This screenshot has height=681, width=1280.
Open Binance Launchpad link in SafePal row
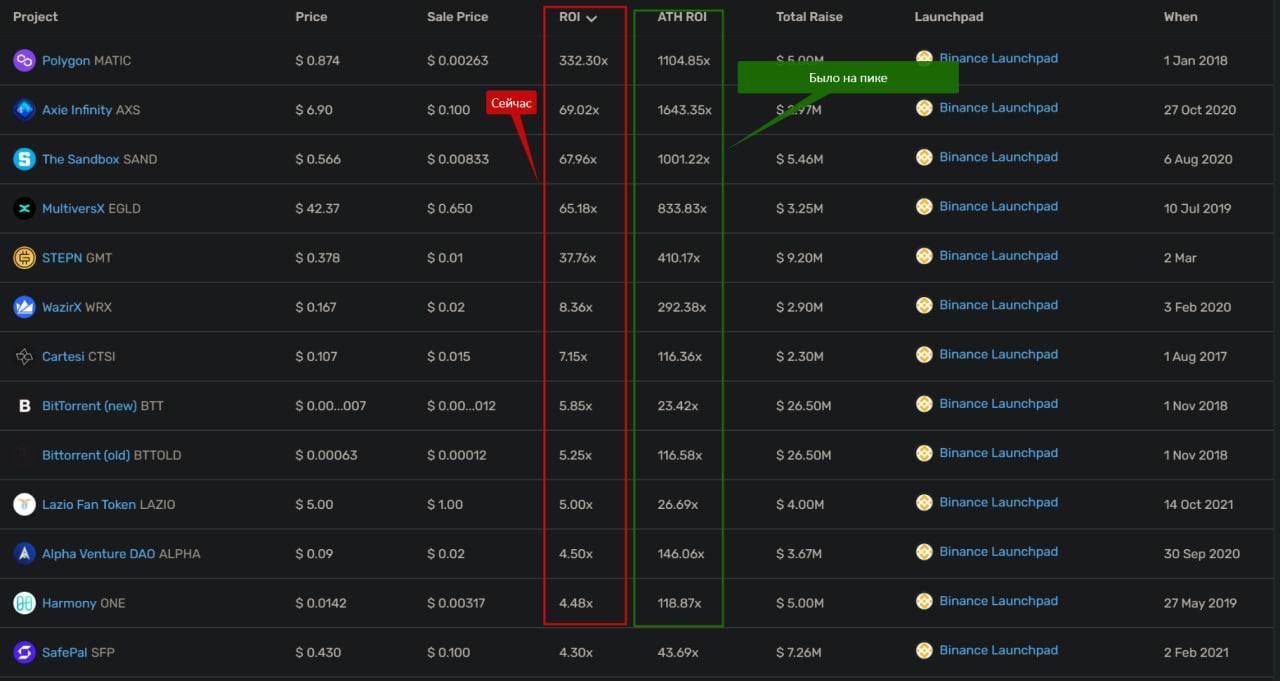tap(998, 651)
